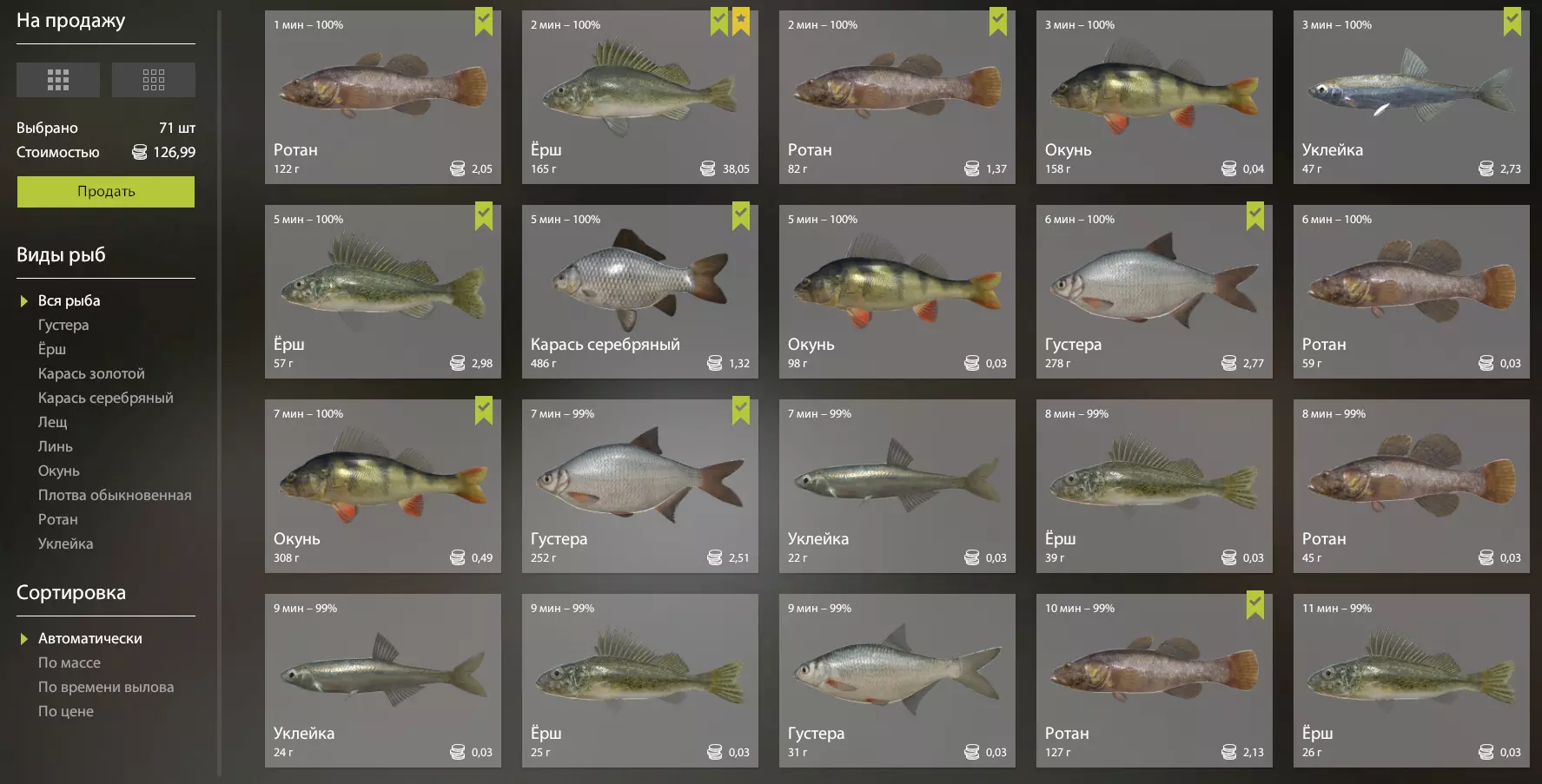The height and width of the screenshot is (784, 1542).
Task: Click coin icon on Ротан 127 г card
Action: [x=1228, y=752]
